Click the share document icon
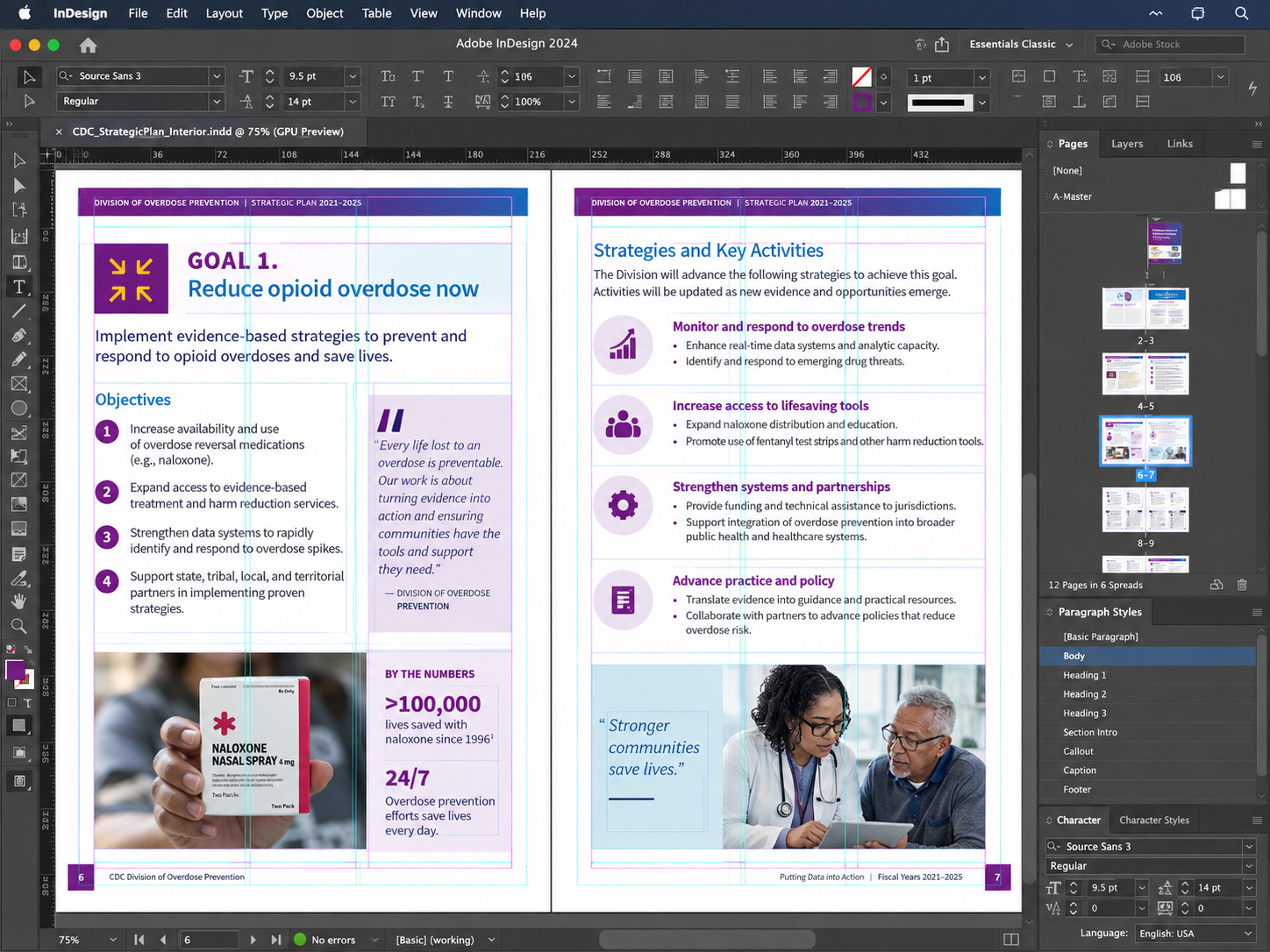The width and height of the screenshot is (1270, 952). click(942, 44)
